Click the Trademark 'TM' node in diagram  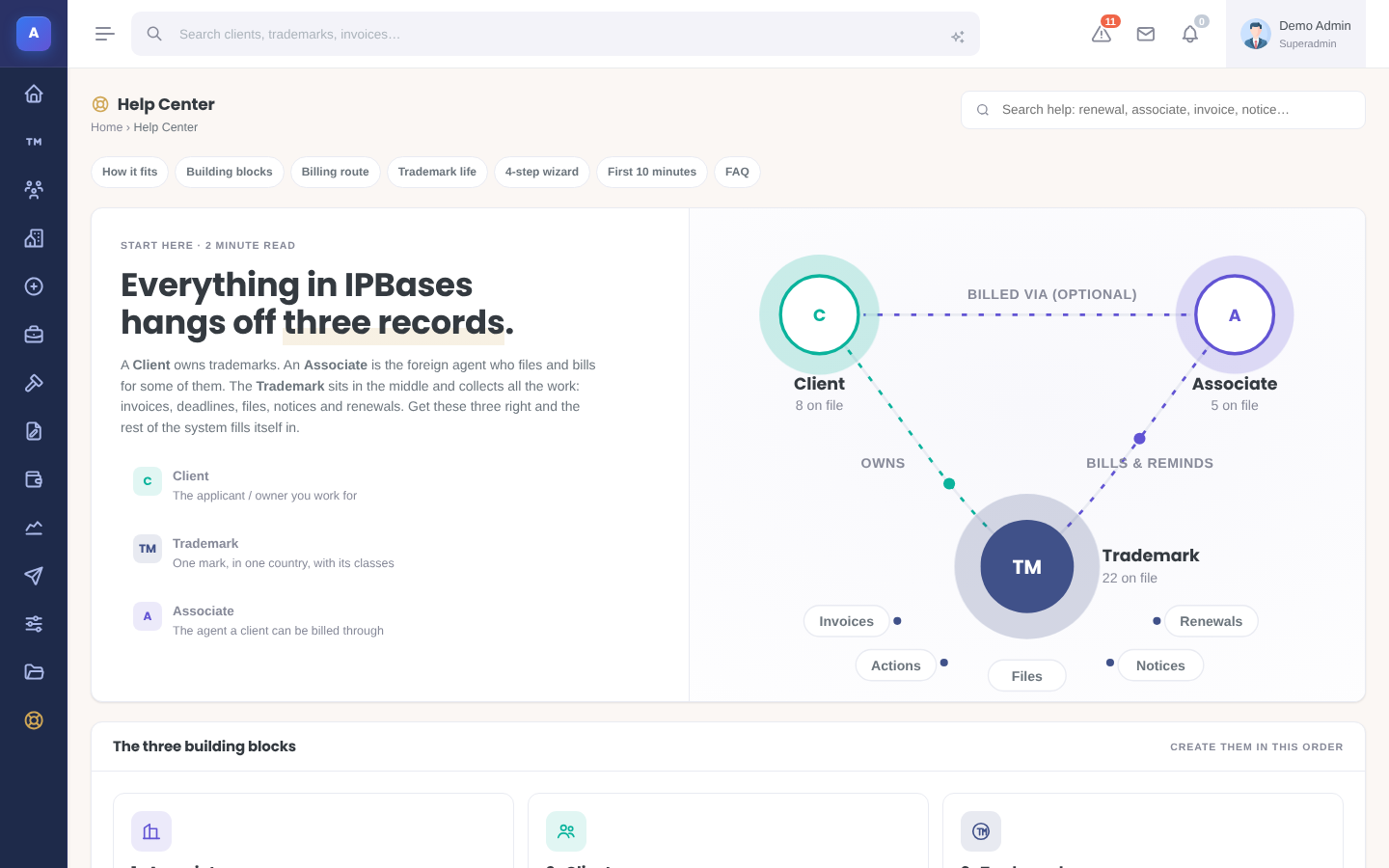(x=1027, y=567)
